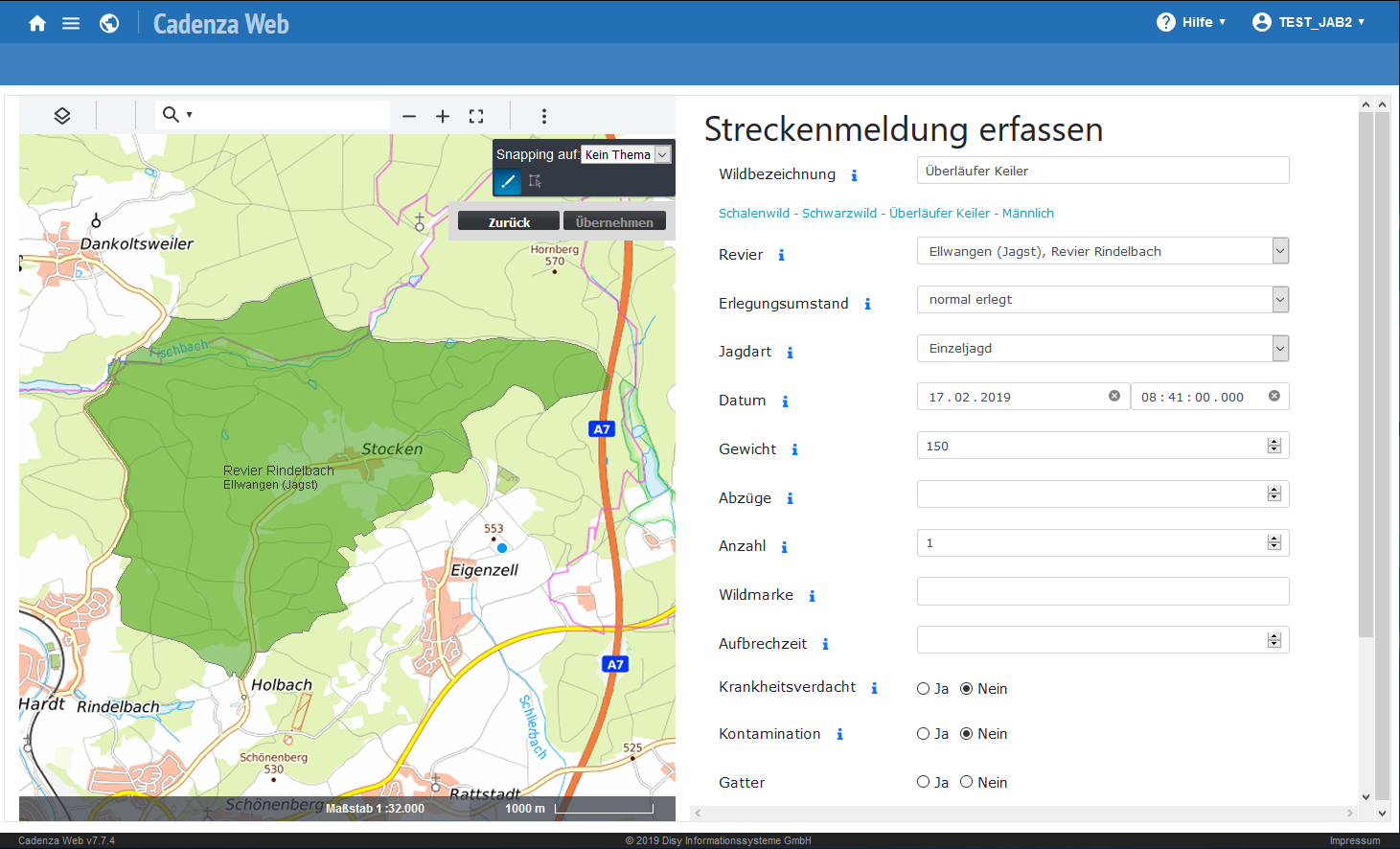The width and height of the screenshot is (1400, 849).
Task: Open the Snapping auf theme dropdown
Action: [x=626, y=154]
